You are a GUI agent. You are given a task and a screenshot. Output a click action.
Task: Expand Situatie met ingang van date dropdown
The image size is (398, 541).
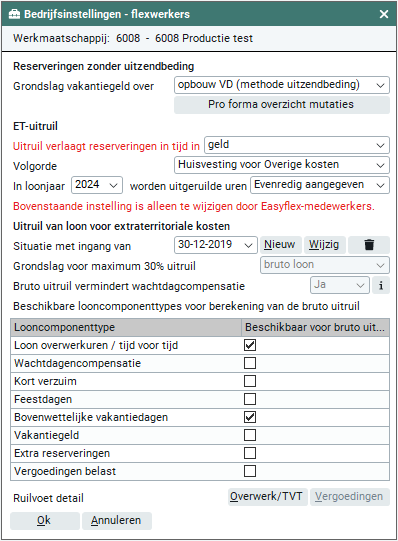point(216,245)
